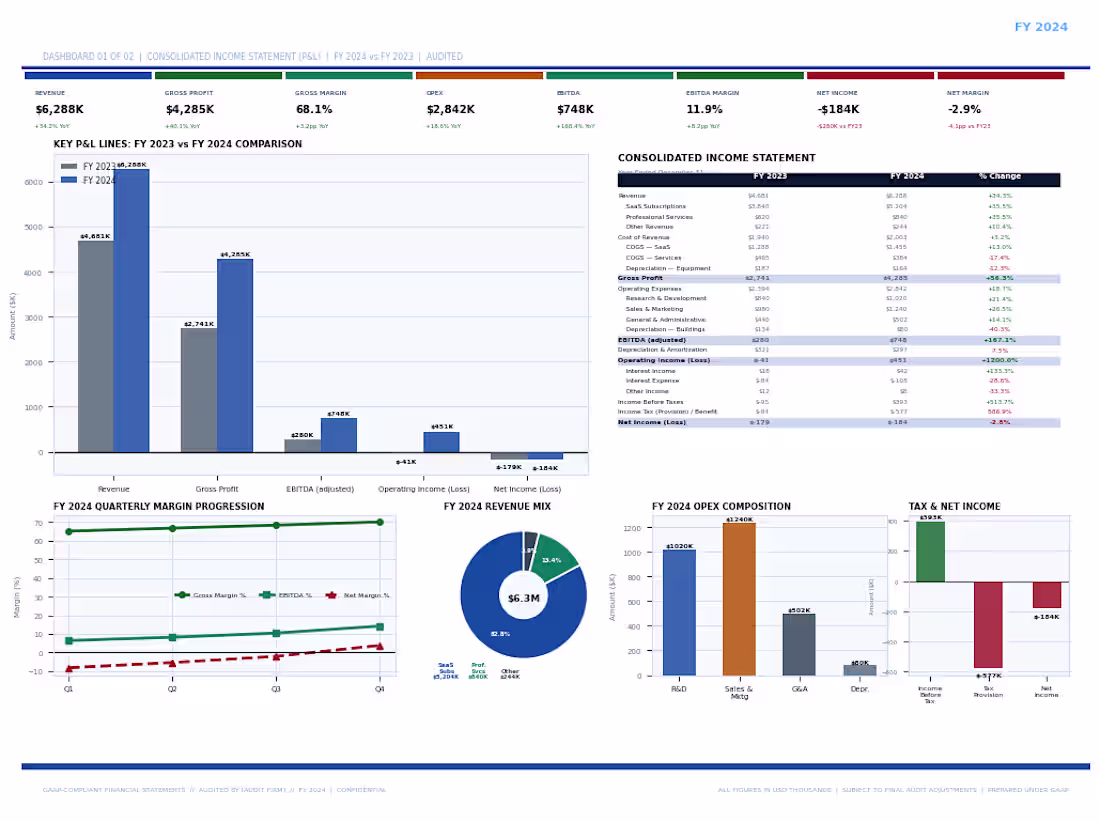
Task: Click the Q4 data point on the Gross Margin line
Action: pyautogui.click(x=380, y=522)
